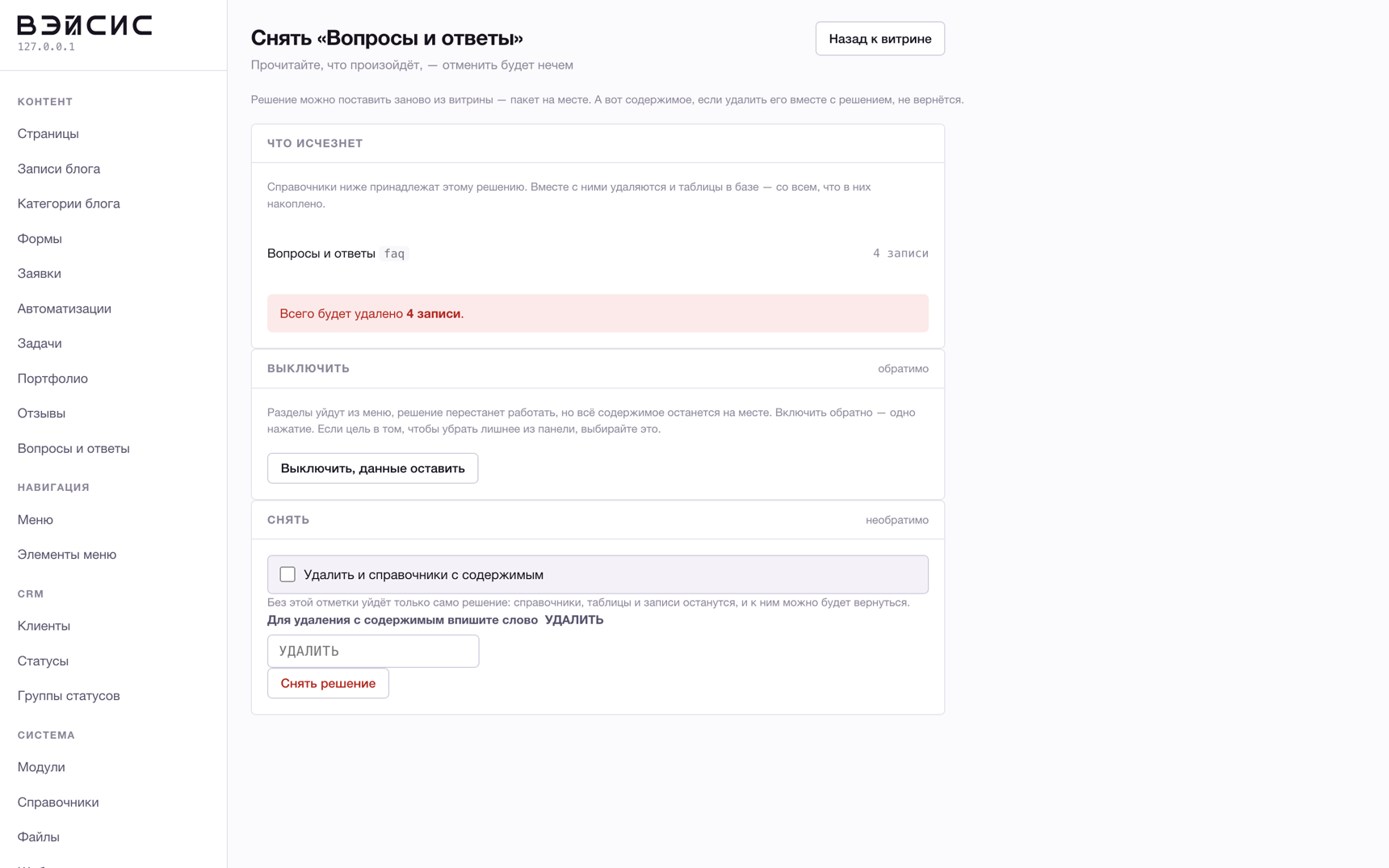Open "Задачи" in the sidebar
The height and width of the screenshot is (868, 1389).
click(x=40, y=343)
